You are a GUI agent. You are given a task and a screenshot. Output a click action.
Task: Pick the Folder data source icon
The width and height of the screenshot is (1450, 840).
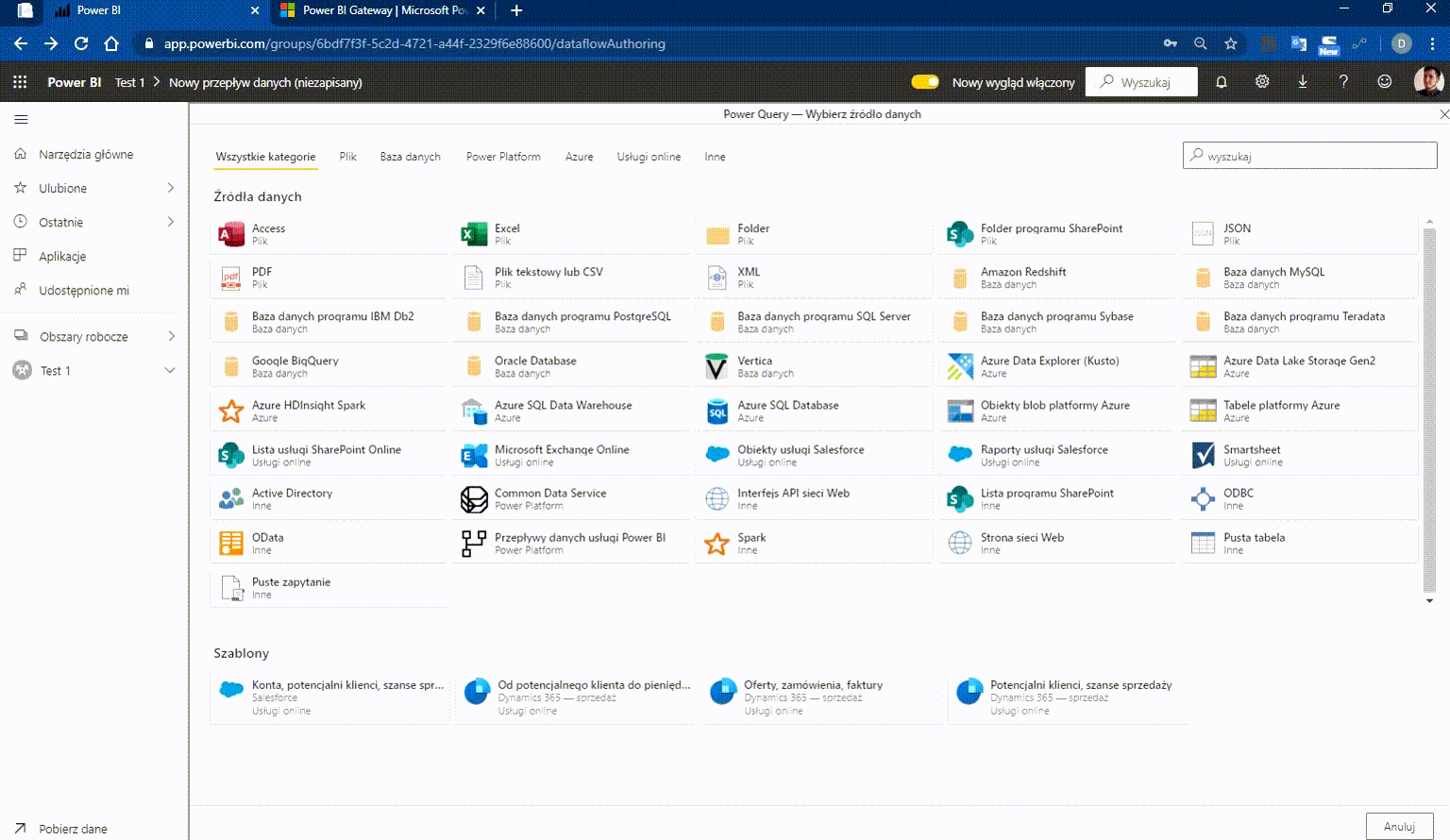tap(717, 234)
